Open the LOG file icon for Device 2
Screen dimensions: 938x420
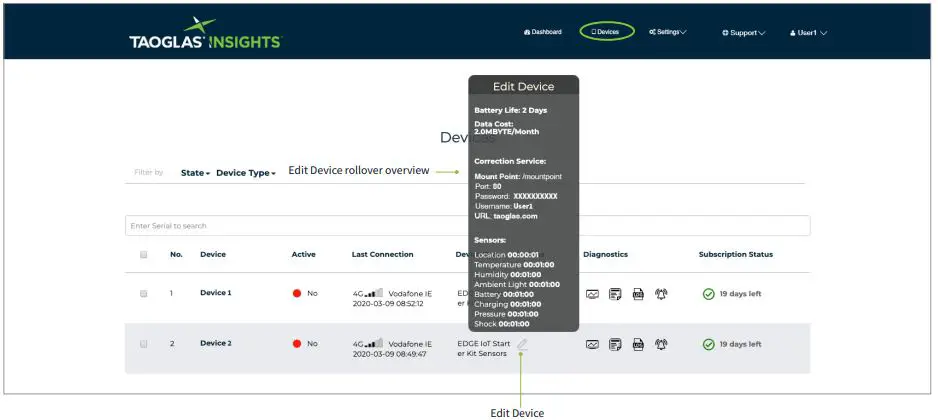(x=638, y=344)
